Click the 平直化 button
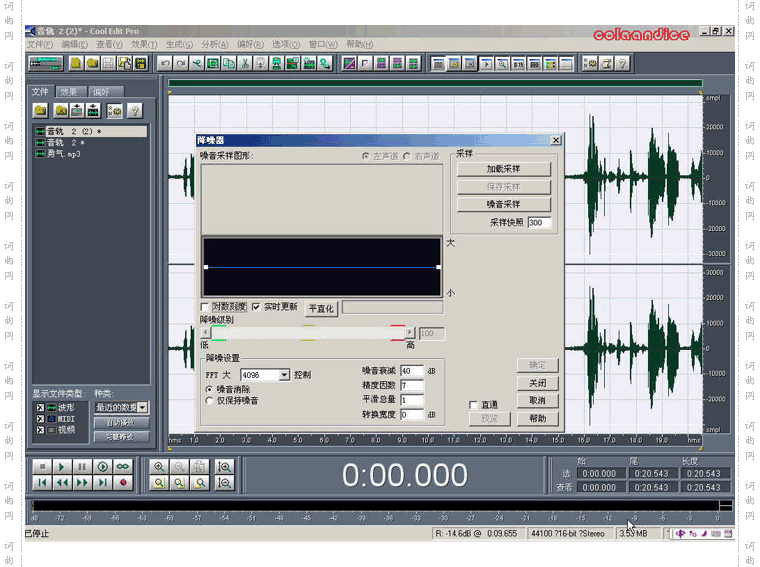Screen dimensions: 760x567 pos(321,308)
